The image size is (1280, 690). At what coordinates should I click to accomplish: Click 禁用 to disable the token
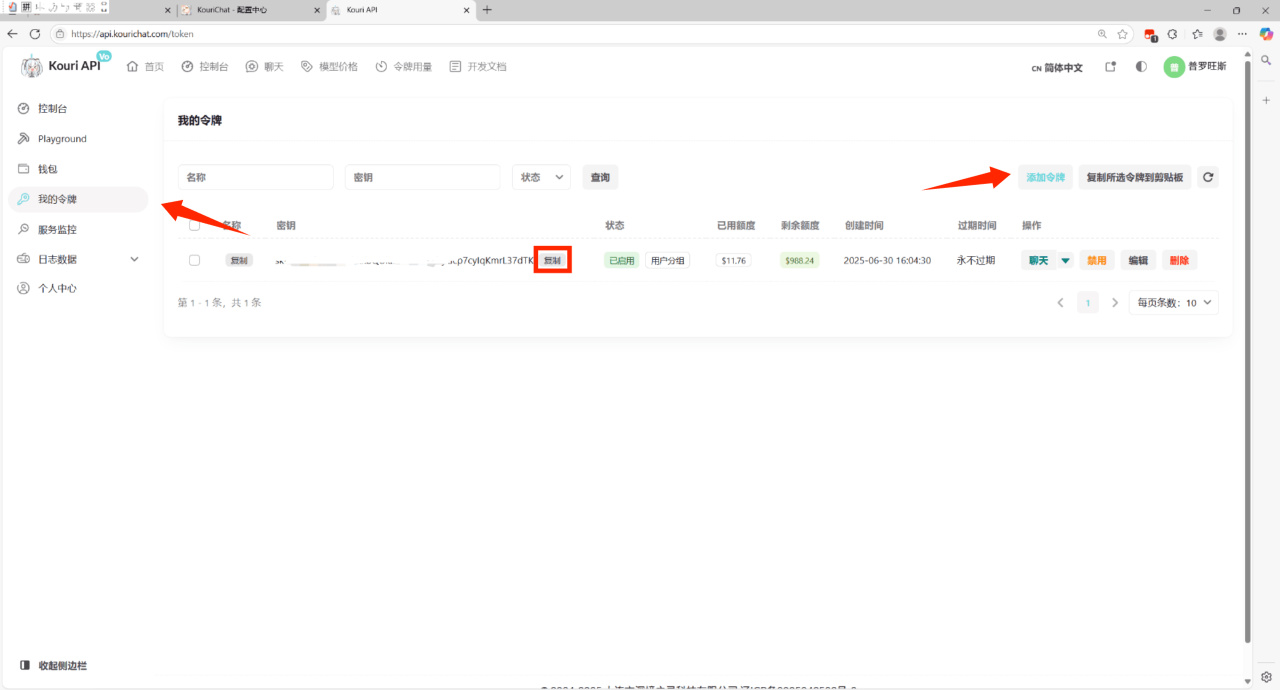click(1097, 260)
